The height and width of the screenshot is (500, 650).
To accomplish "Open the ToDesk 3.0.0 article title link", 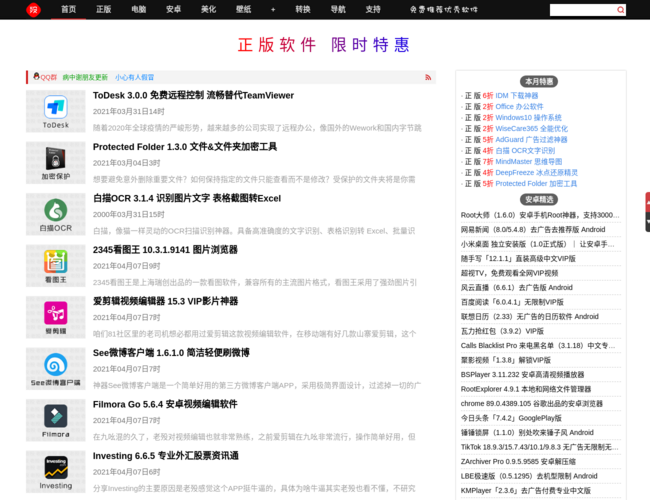I will (x=193, y=95).
